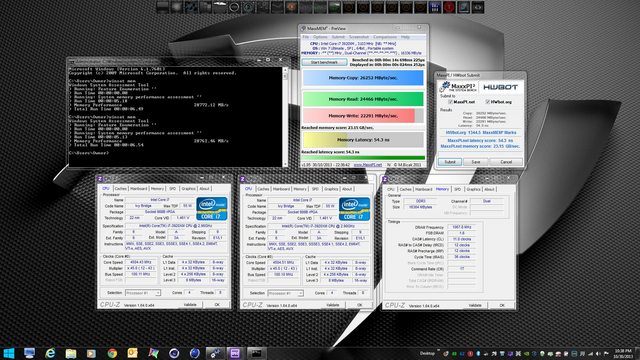Toggle the HWbot.org submit checkbox
The image size is (640, 360).
[x=487, y=102]
